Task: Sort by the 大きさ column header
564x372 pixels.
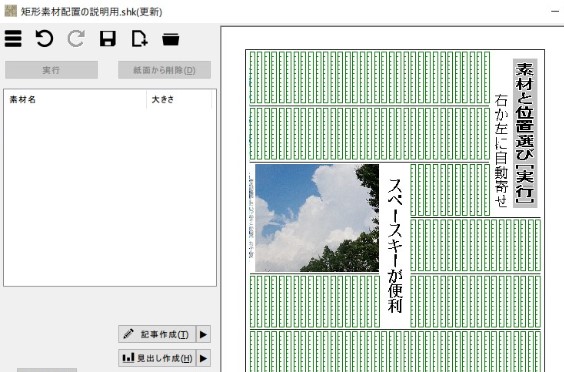Action: (179, 99)
